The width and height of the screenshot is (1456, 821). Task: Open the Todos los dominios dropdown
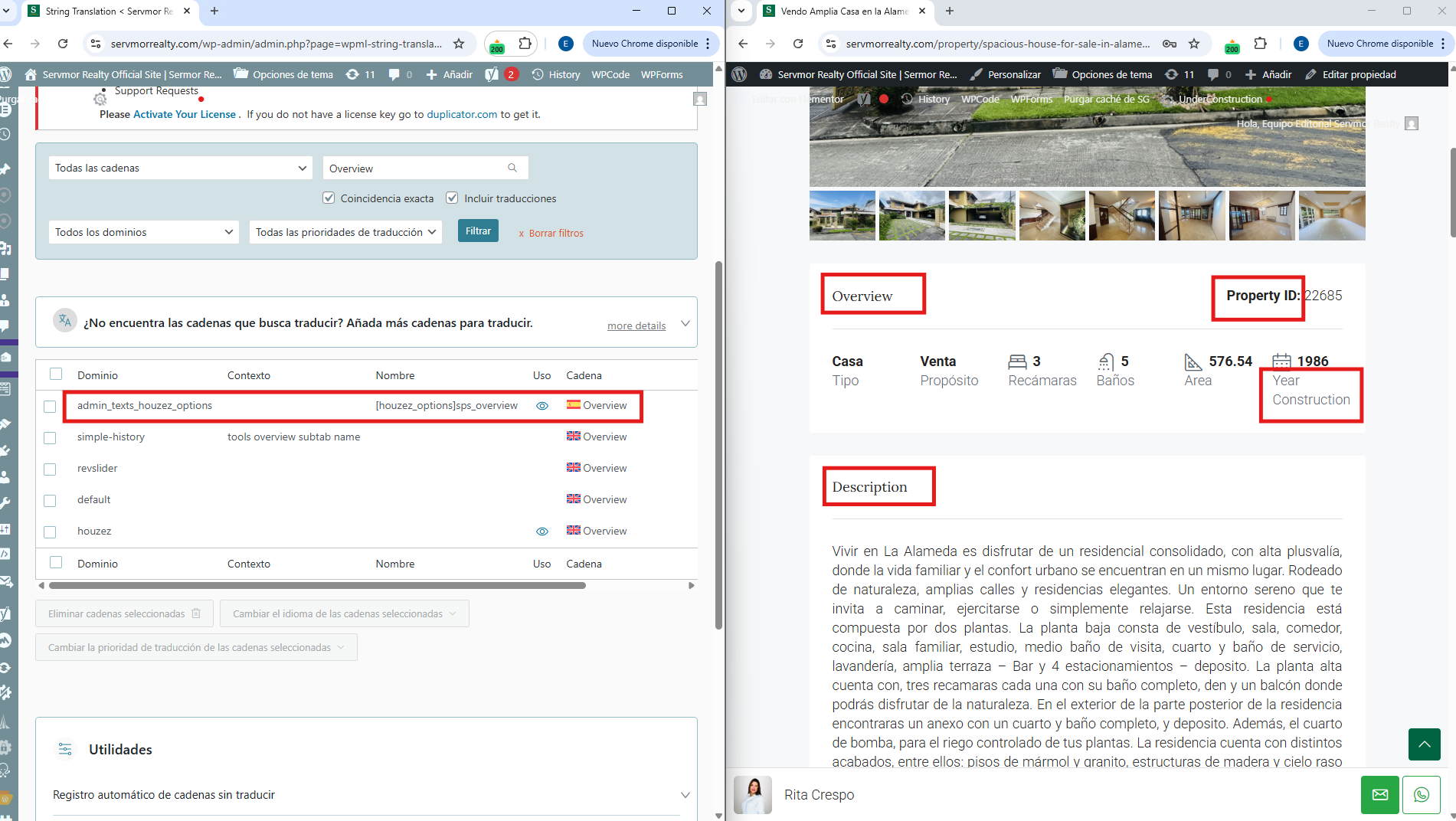[143, 232]
